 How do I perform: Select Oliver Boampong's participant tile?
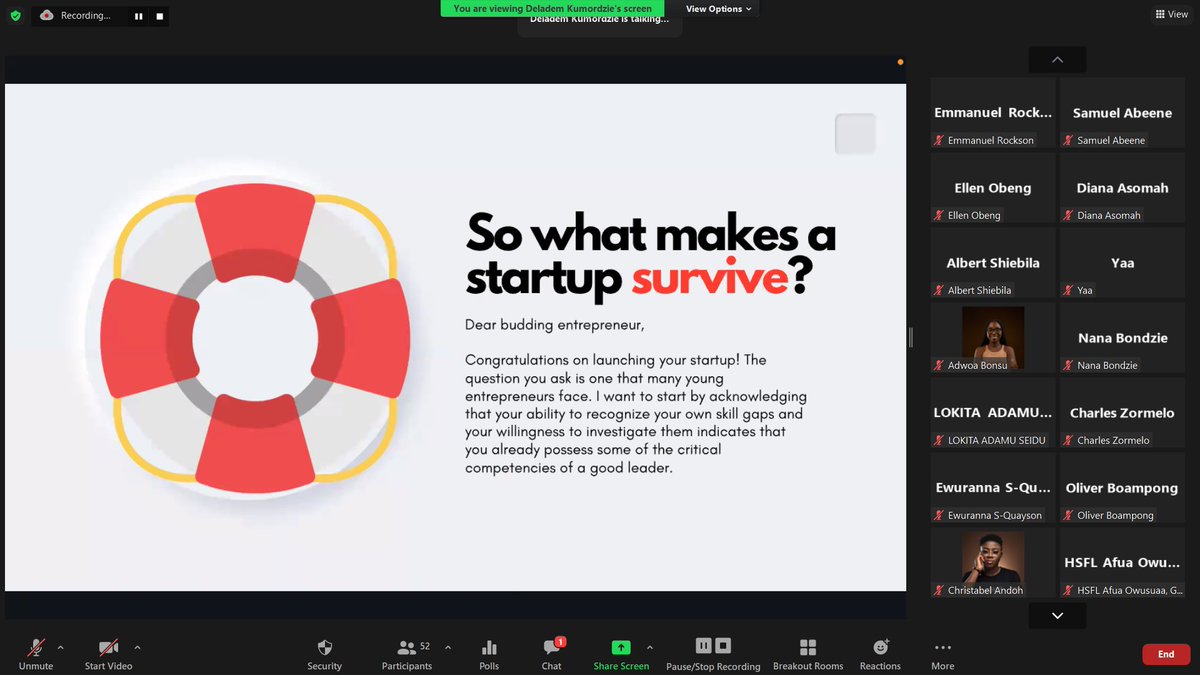tap(1122, 488)
